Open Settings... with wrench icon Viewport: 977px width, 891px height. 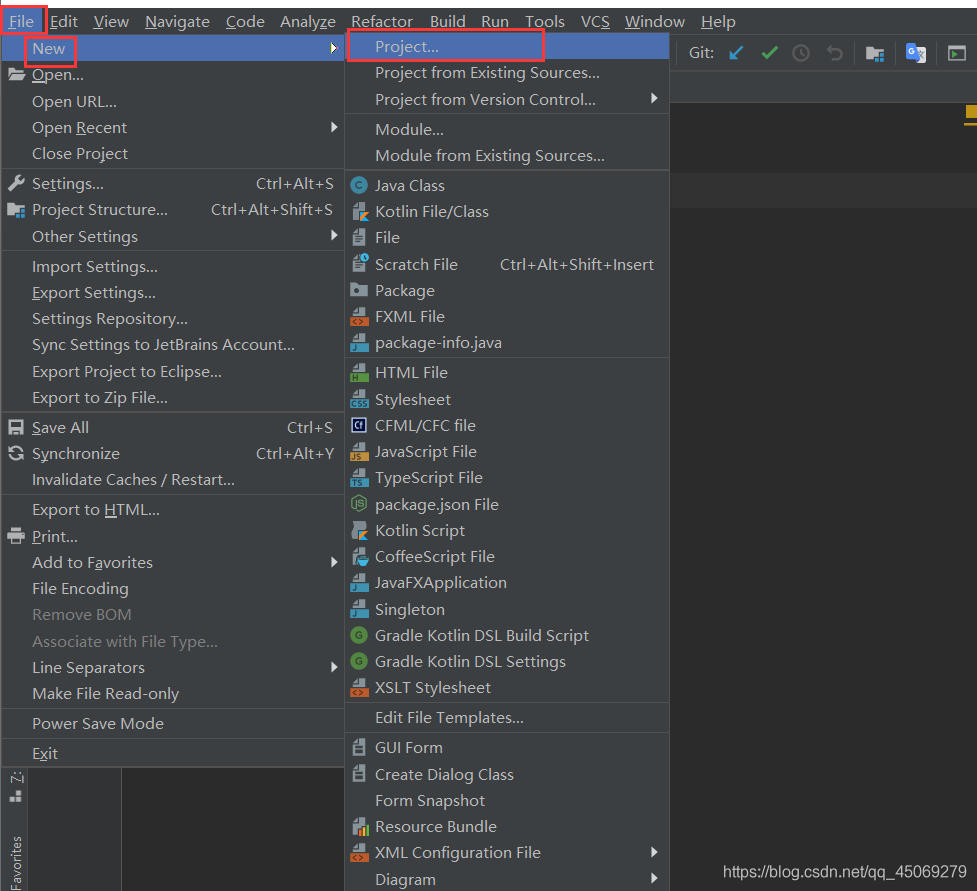[x=67, y=183]
